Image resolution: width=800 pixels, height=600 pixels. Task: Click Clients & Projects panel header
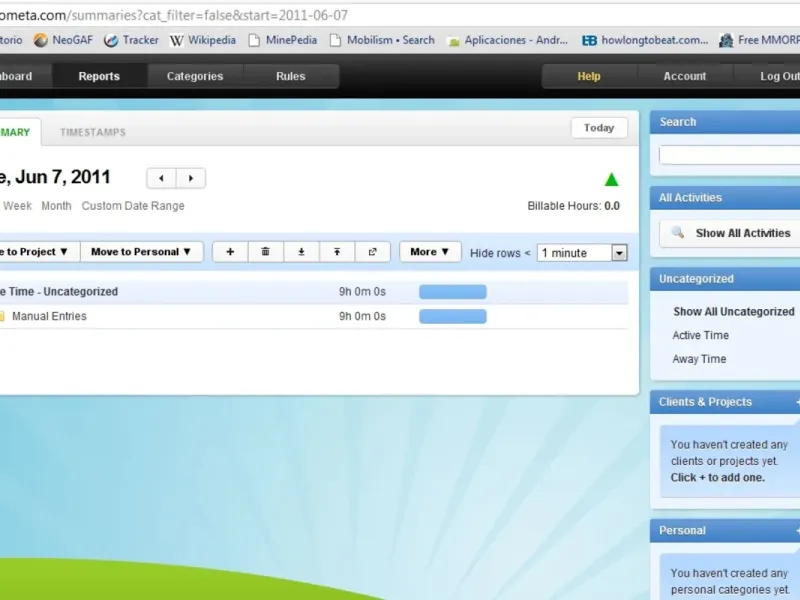(724, 402)
